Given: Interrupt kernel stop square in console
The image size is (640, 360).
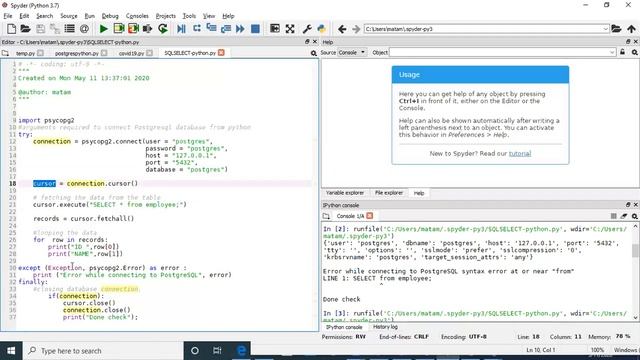Looking at the screenshot, I should click(x=613, y=216).
